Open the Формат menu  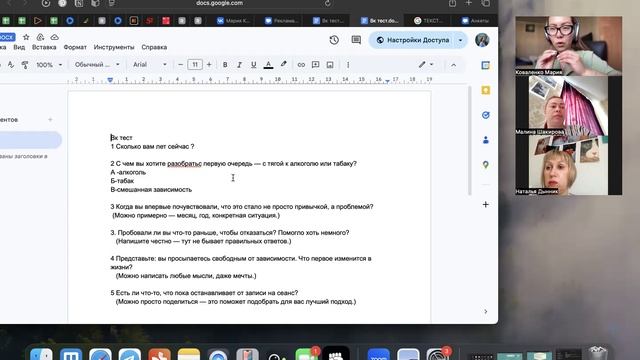pyautogui.click(x=75, y=47)
